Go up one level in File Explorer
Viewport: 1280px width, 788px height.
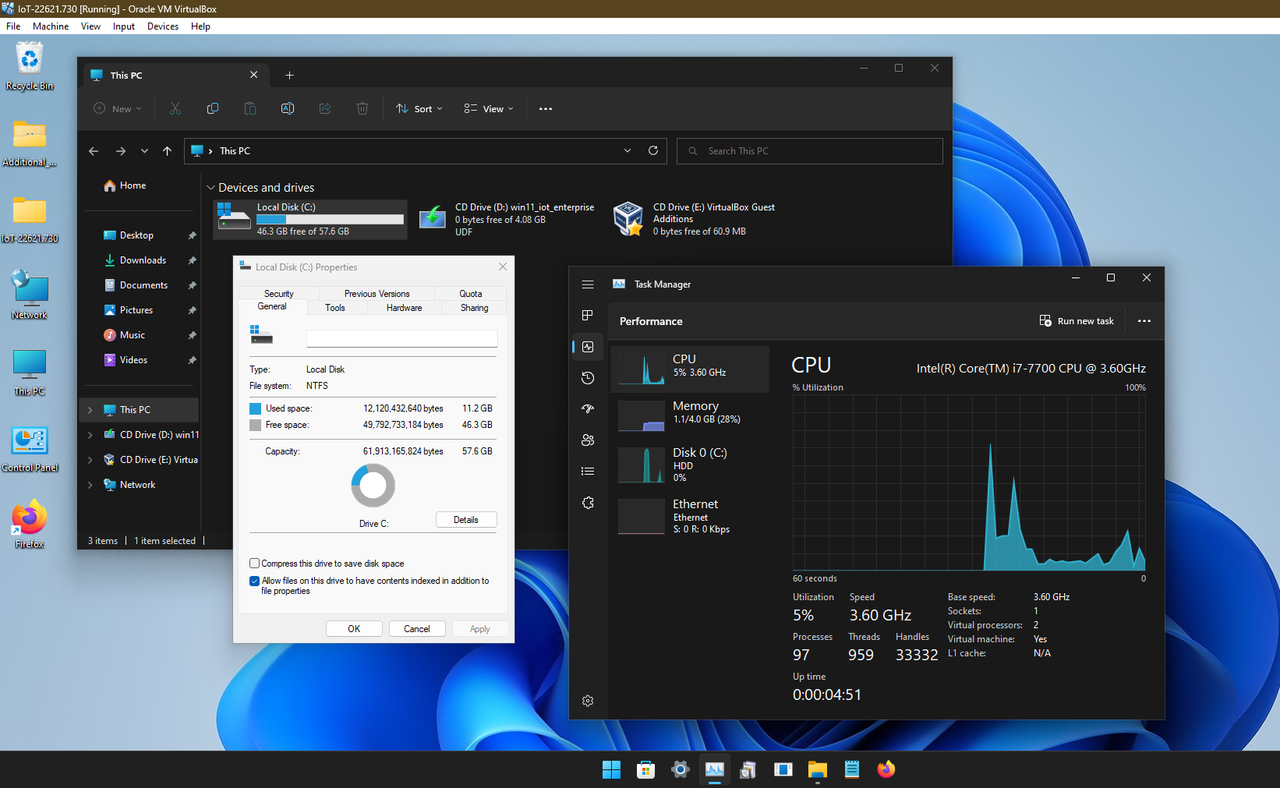point(167,151)
